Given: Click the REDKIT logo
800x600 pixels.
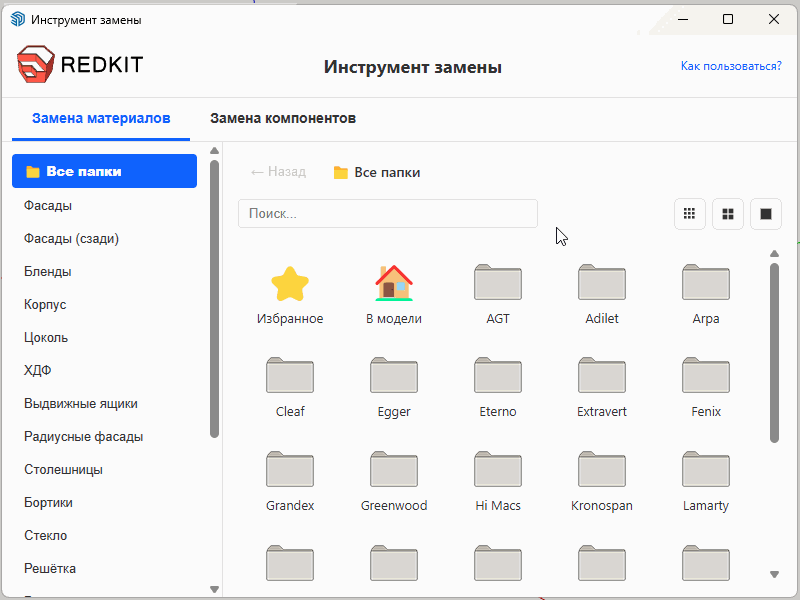Looking at the screenshot, I should 80,64.
